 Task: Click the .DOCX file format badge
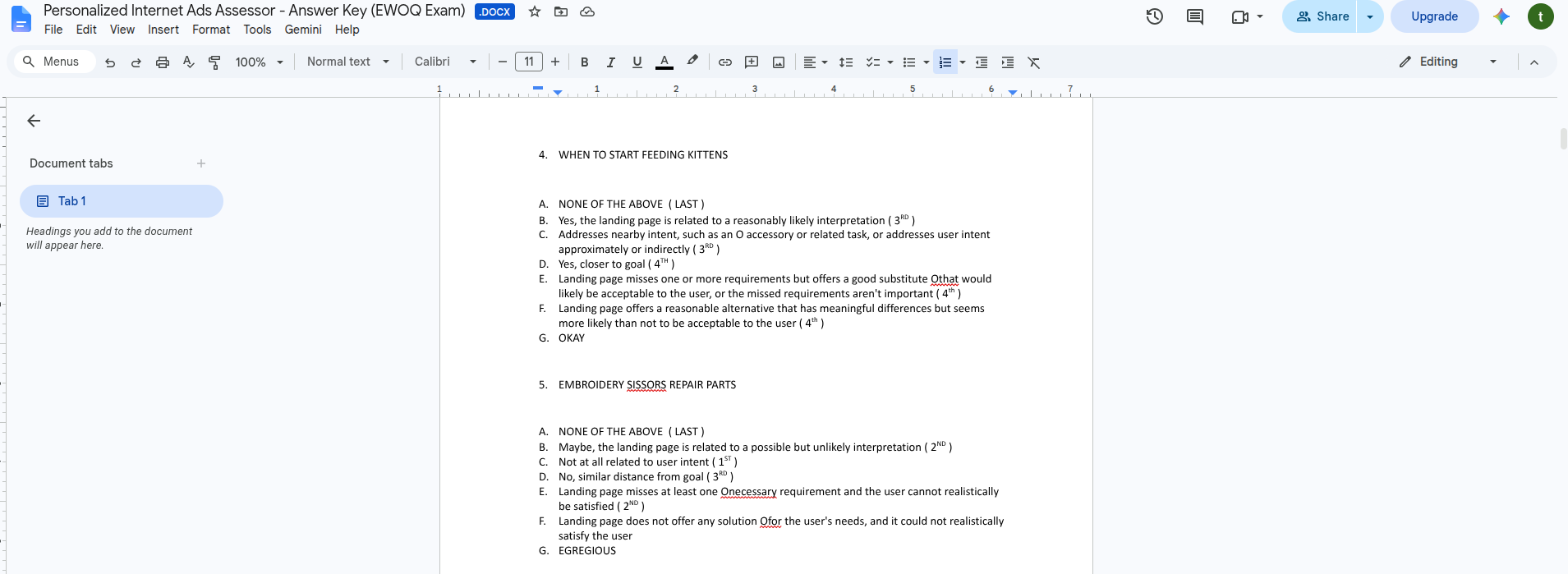[x=494, y=11]
